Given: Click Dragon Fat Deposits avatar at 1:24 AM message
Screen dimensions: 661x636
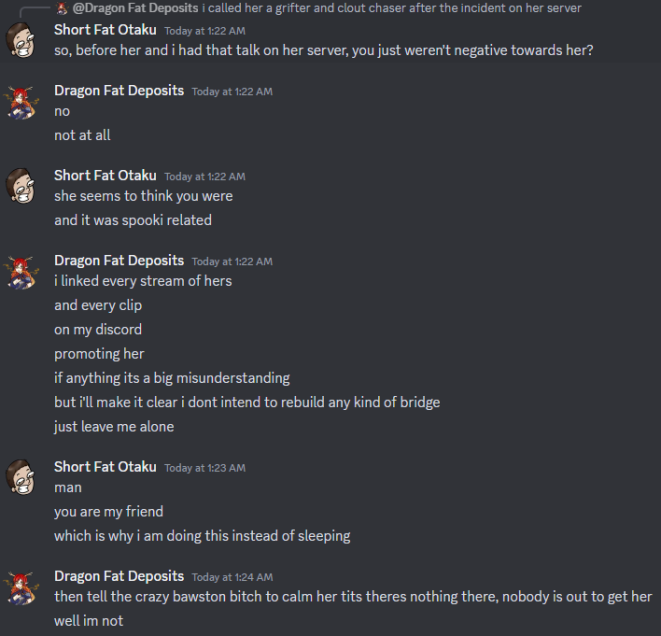Looking at the screenshot, I should (20, 588).
